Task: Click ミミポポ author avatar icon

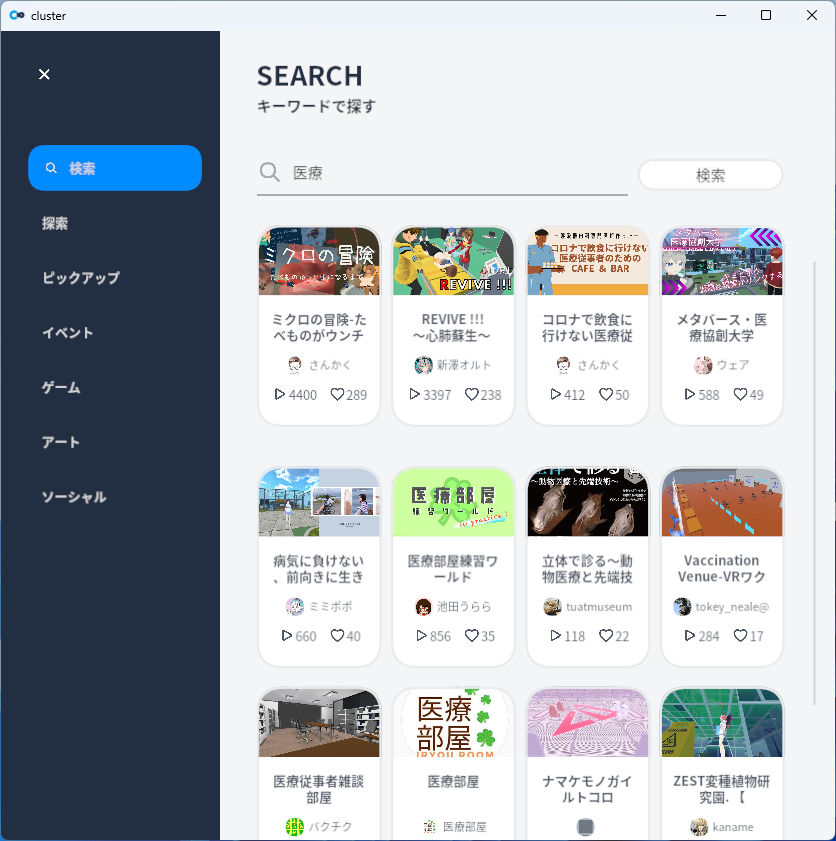Action: 294,607
